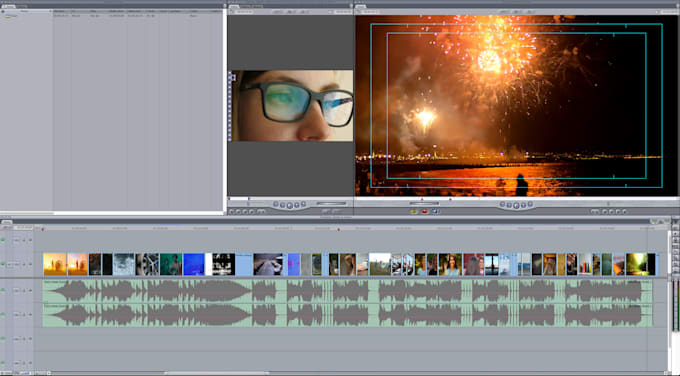This screenshot has height=376, width=680.
Task: Toggle visibility of the top video track
Action: (x=3, y=240)
